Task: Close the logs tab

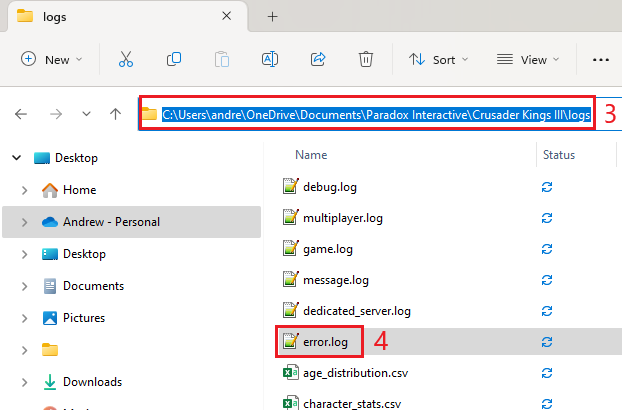Action: [x=227, y=16]
